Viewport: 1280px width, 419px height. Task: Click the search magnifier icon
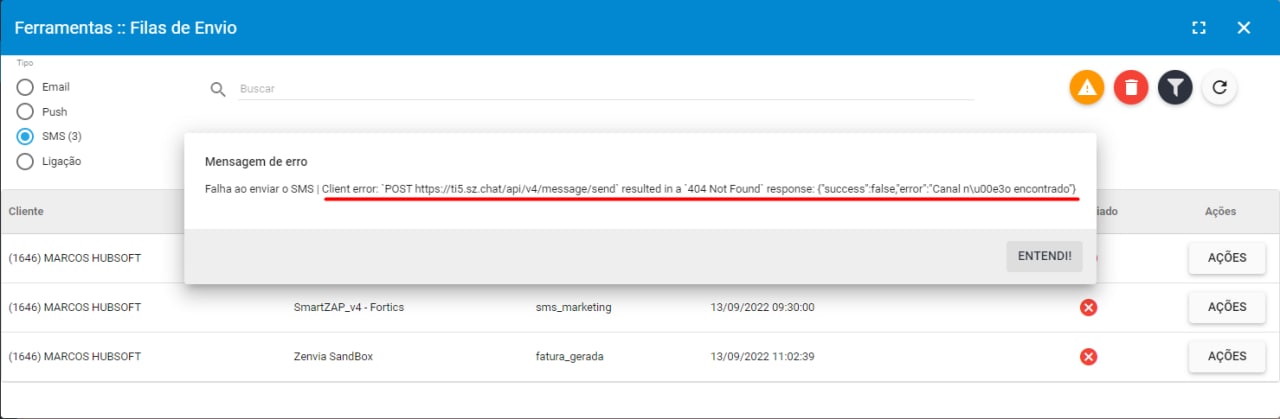click(x=218, y=89)
